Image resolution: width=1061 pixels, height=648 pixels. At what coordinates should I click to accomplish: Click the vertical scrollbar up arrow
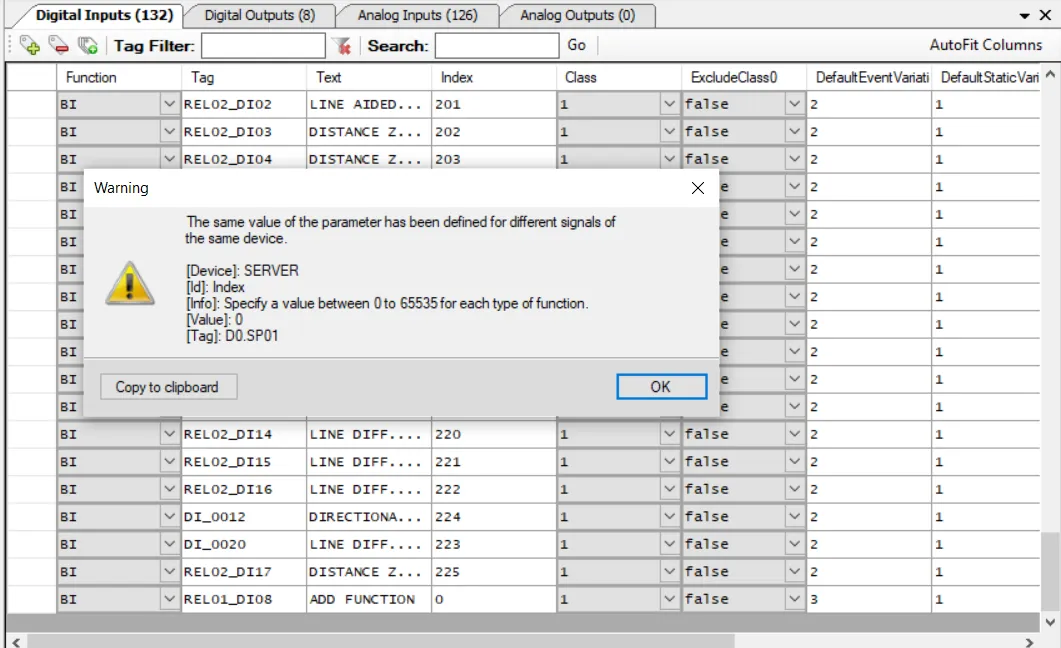(1050, 74)
